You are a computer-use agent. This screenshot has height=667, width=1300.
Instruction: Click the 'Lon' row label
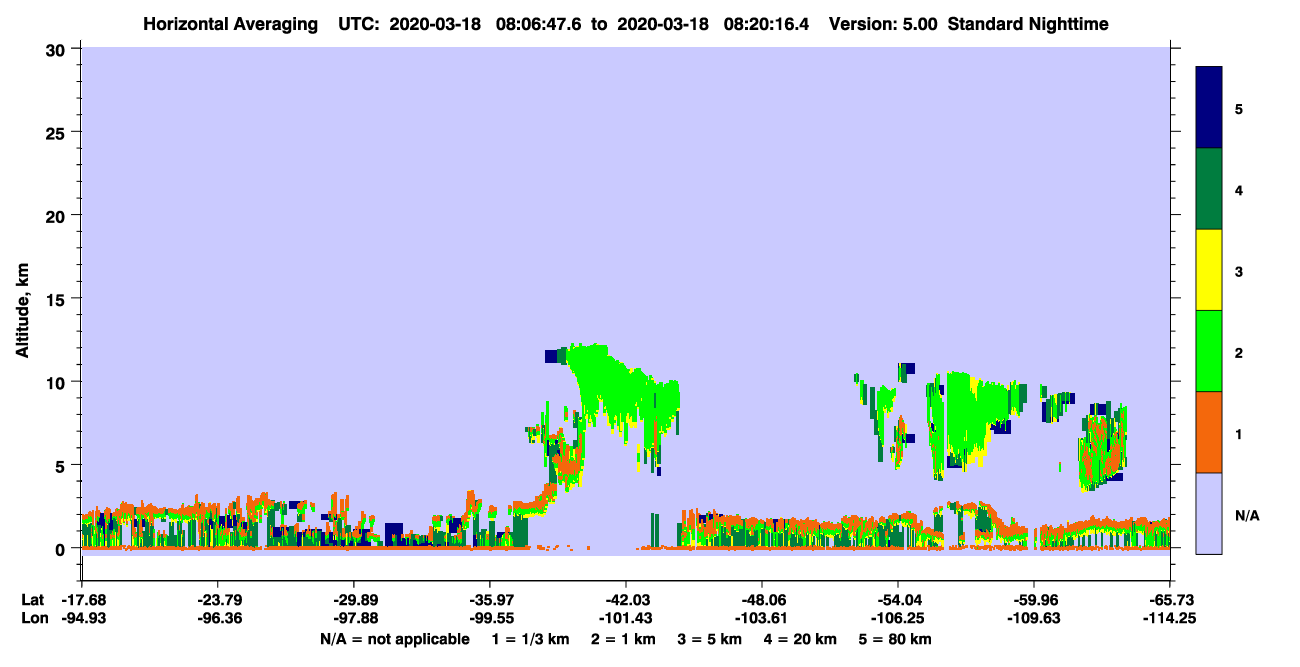tap(33, 618)
